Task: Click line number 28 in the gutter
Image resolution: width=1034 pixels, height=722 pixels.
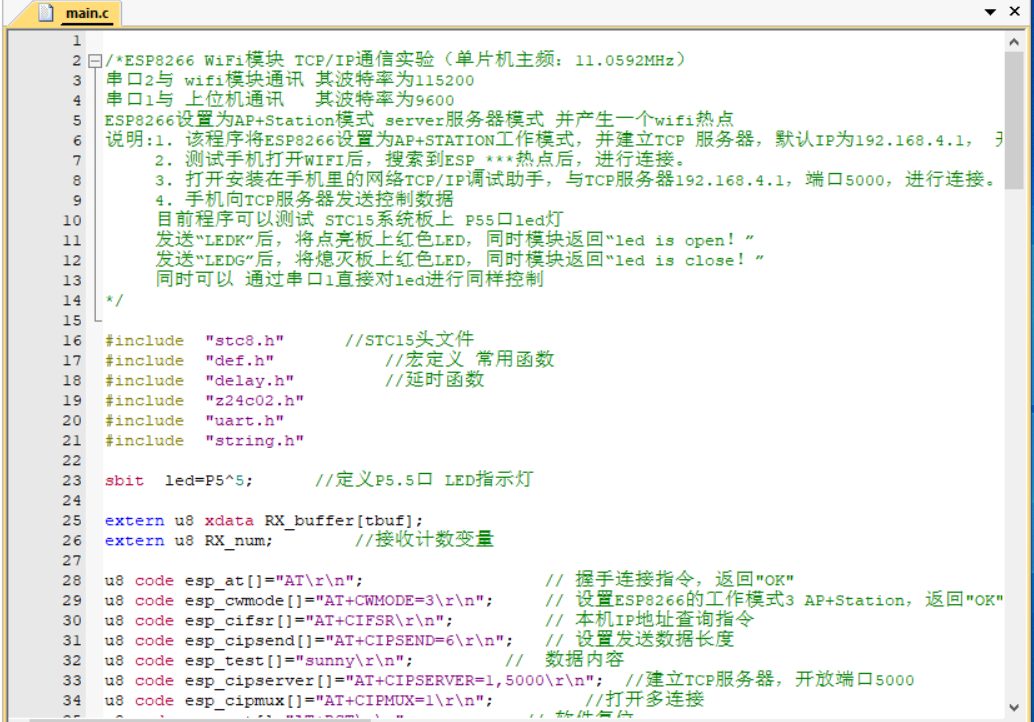Action: click(72, 580)
